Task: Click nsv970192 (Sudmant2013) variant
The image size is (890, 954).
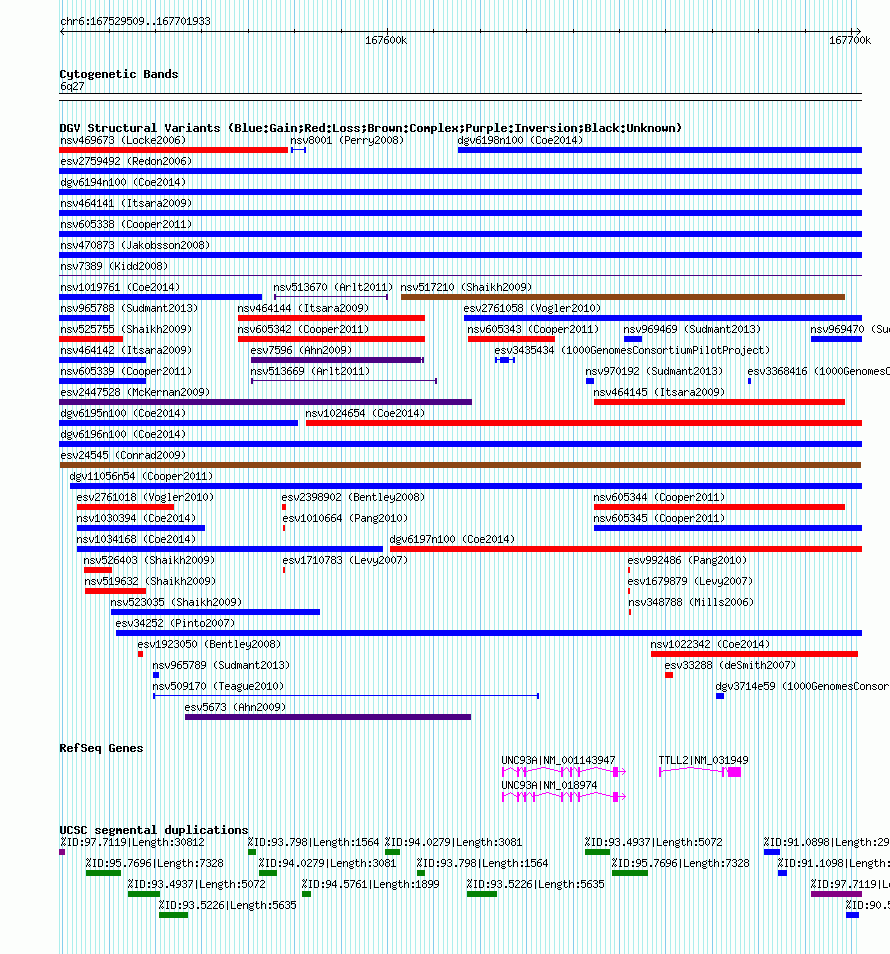Action: [589, 381]
